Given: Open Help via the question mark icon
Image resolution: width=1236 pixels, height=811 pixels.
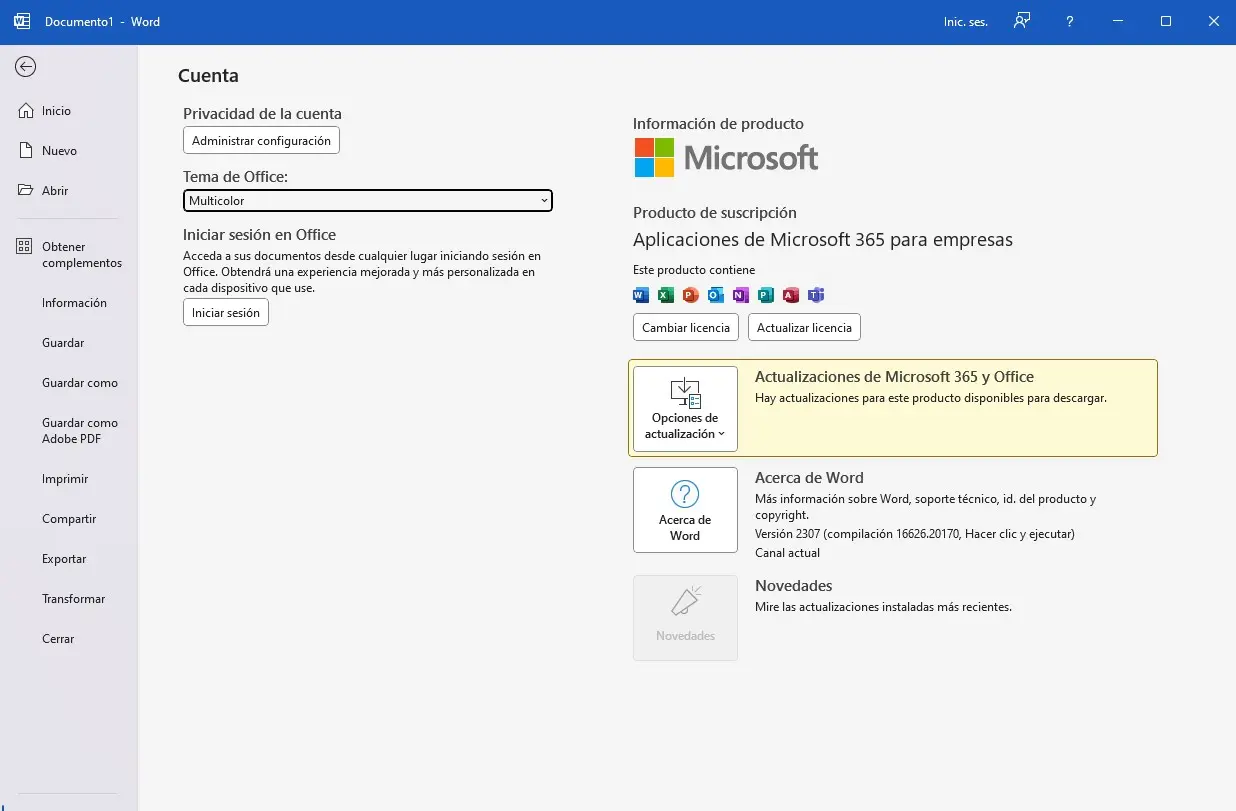Looking at the screenshot, I should [1069, 21].
